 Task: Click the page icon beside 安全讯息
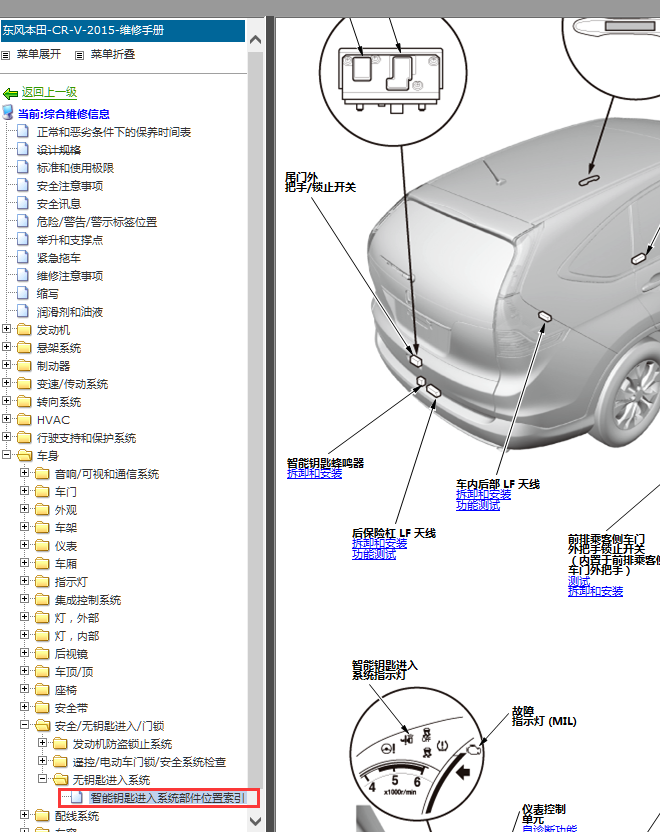[x=23, y=203]
